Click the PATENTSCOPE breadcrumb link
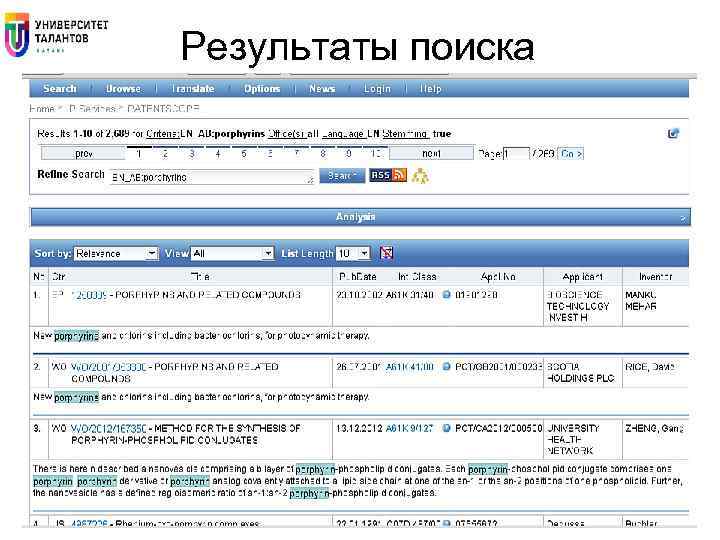The width and height of the screenshot is (720, 540). pyautogui.click(x=163, y=109)
